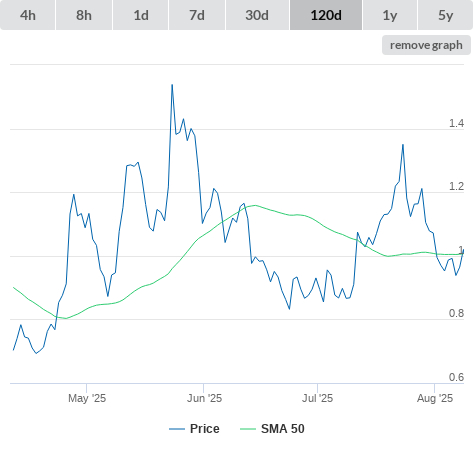Click the highest price peak on chart
Image resolution: width=474 pixels, height=455 pixels.
pyautogui.click(x=172, y=85)
